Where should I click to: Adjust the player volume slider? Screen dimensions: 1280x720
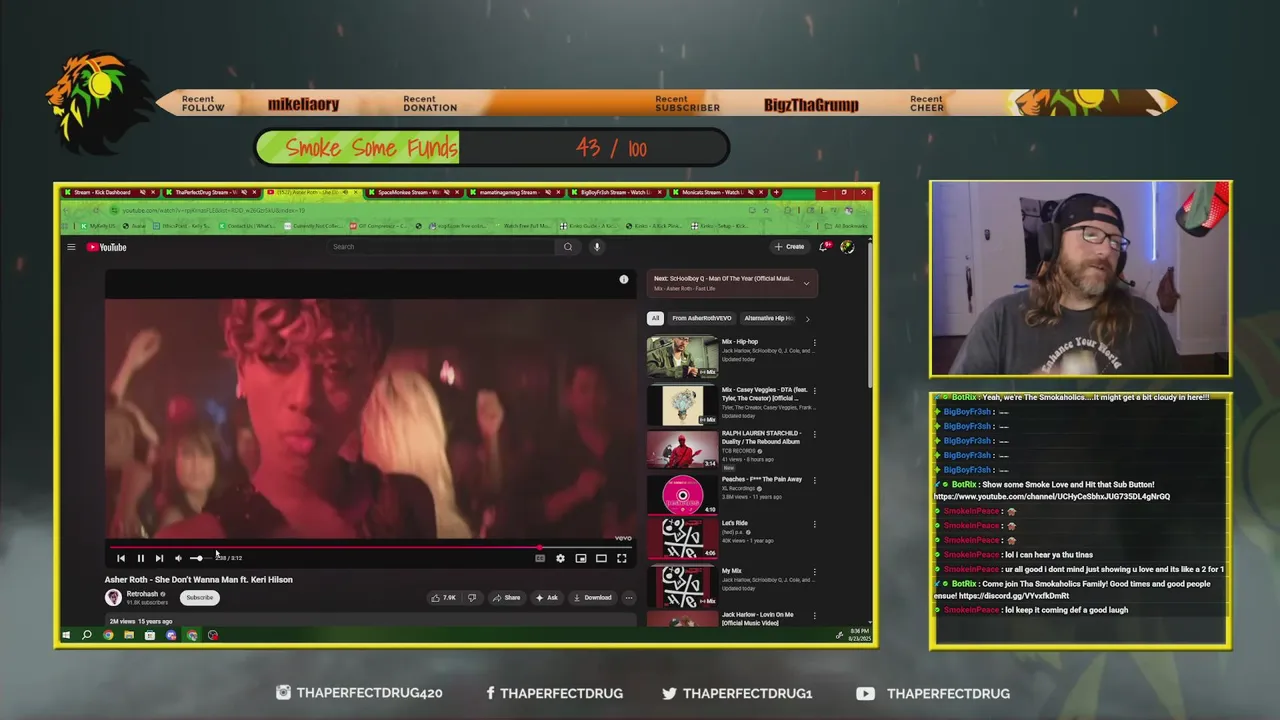(x=199, y=558)
